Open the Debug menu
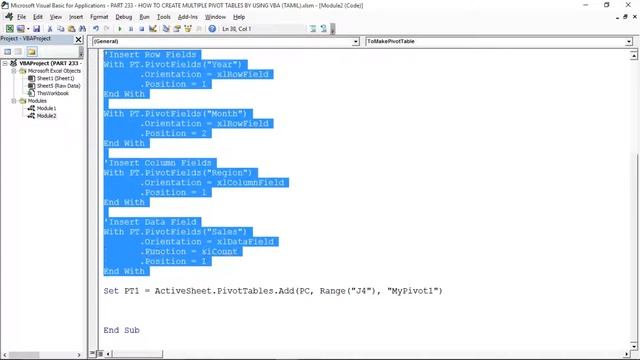 pos(124,17)
